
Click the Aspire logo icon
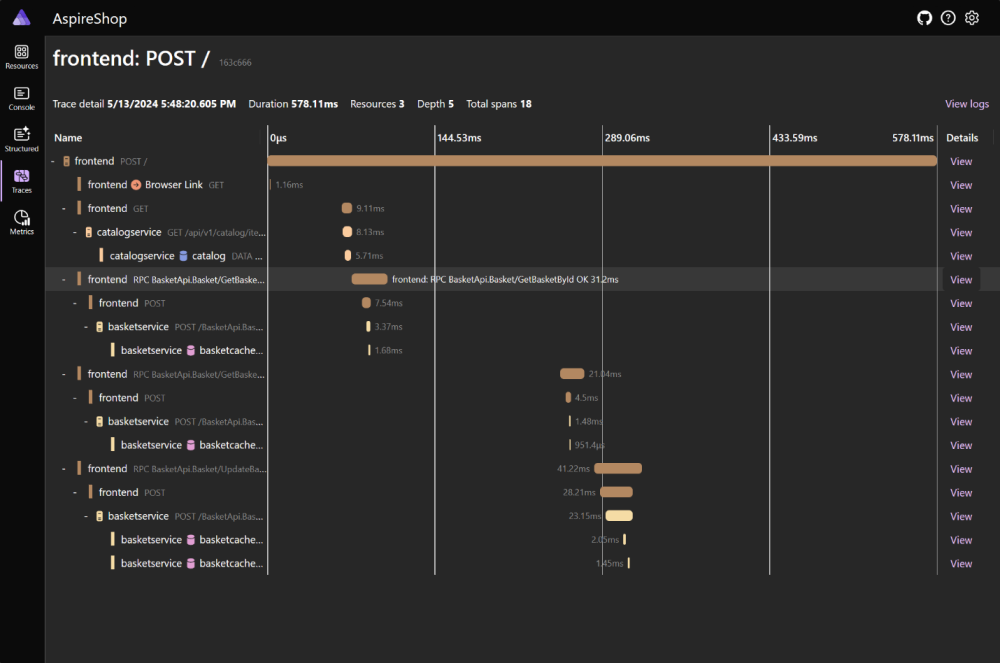click(22, 18)
